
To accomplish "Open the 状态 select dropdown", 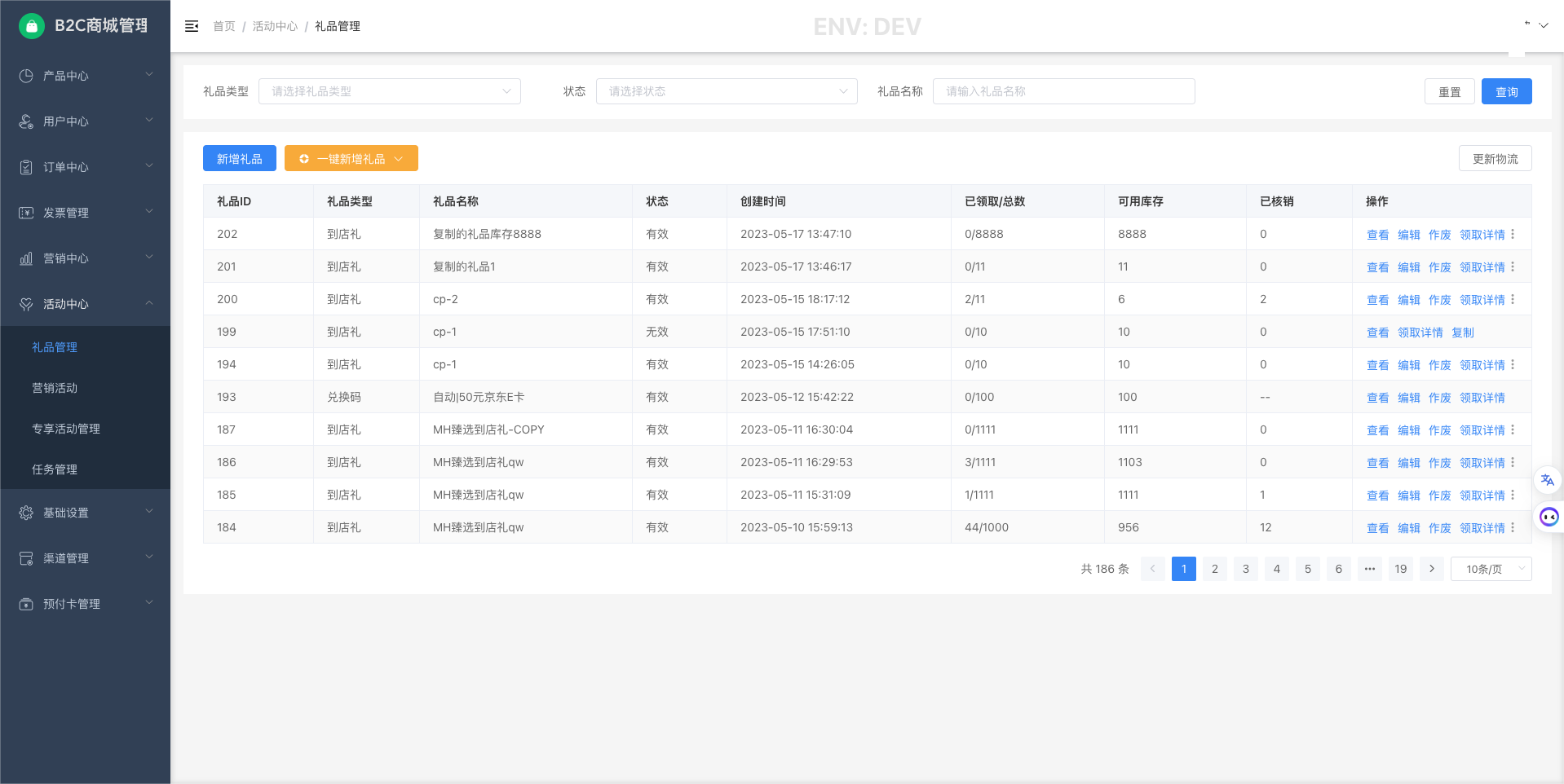I will tap(727, 91).
